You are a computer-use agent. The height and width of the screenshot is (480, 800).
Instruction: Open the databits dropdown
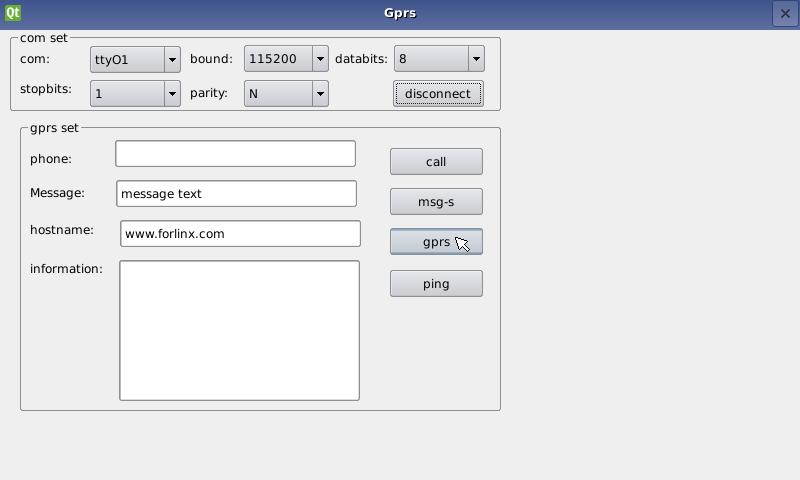[x=439, y=59]
